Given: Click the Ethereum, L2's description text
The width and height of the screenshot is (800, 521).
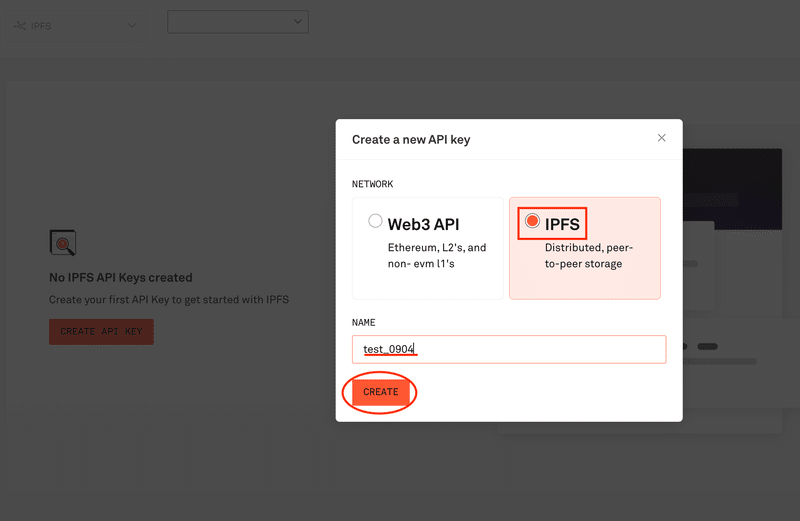Looking at the screenshot, I should tap(437, 256).
